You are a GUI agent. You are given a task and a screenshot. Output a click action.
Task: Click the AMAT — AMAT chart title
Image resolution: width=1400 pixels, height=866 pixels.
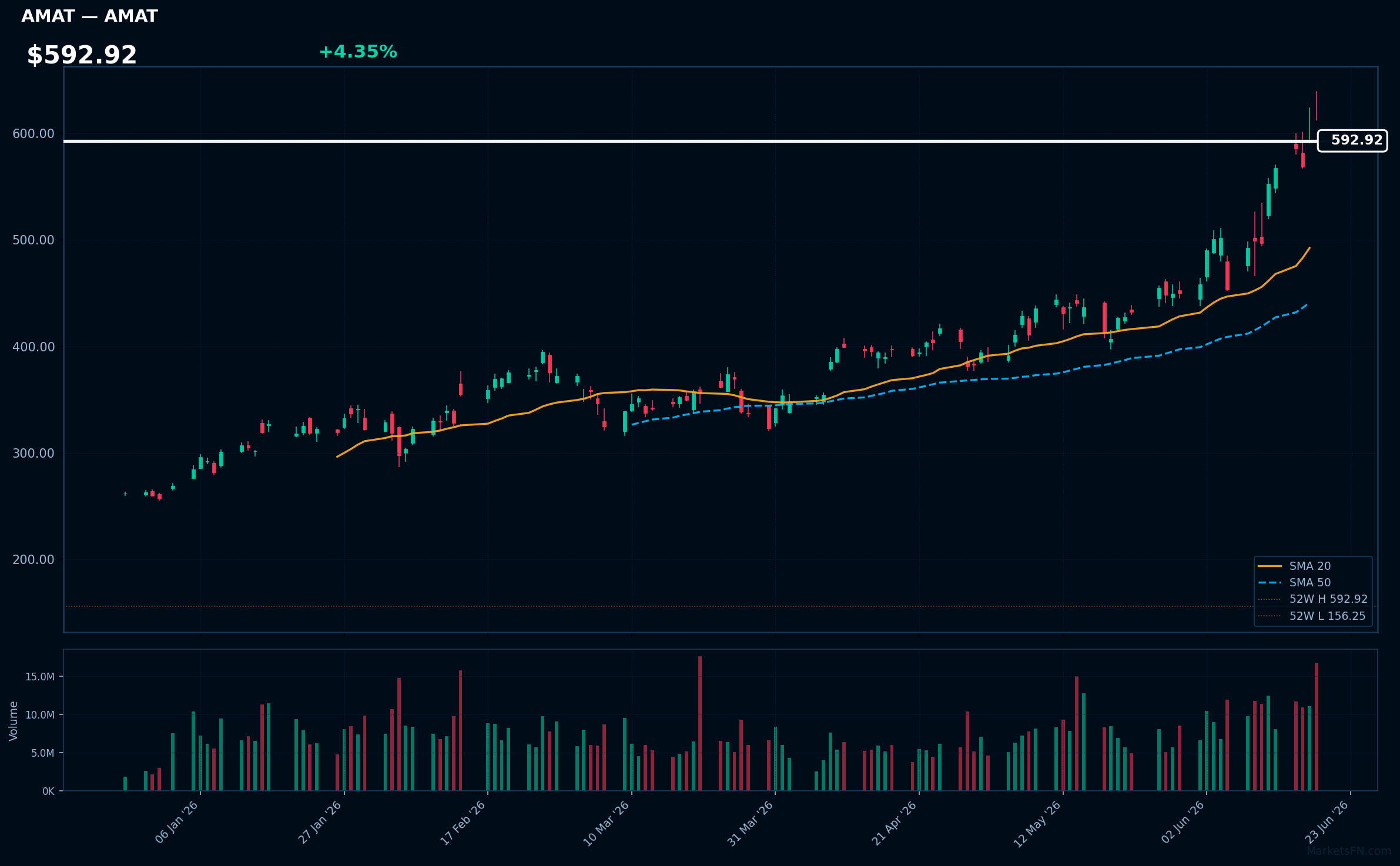click(x=89, y=16)
